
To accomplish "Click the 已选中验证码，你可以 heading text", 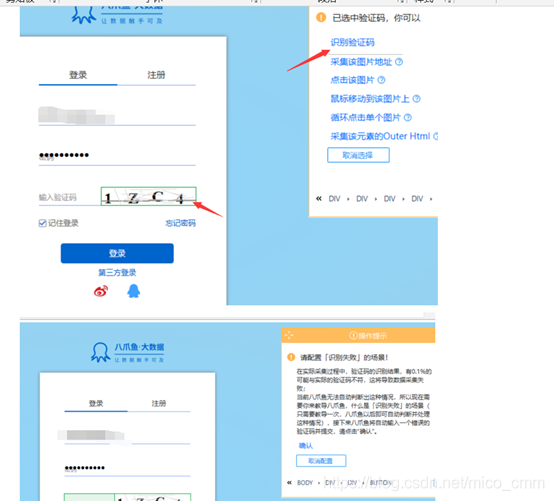I will click(x=376, y=18).
